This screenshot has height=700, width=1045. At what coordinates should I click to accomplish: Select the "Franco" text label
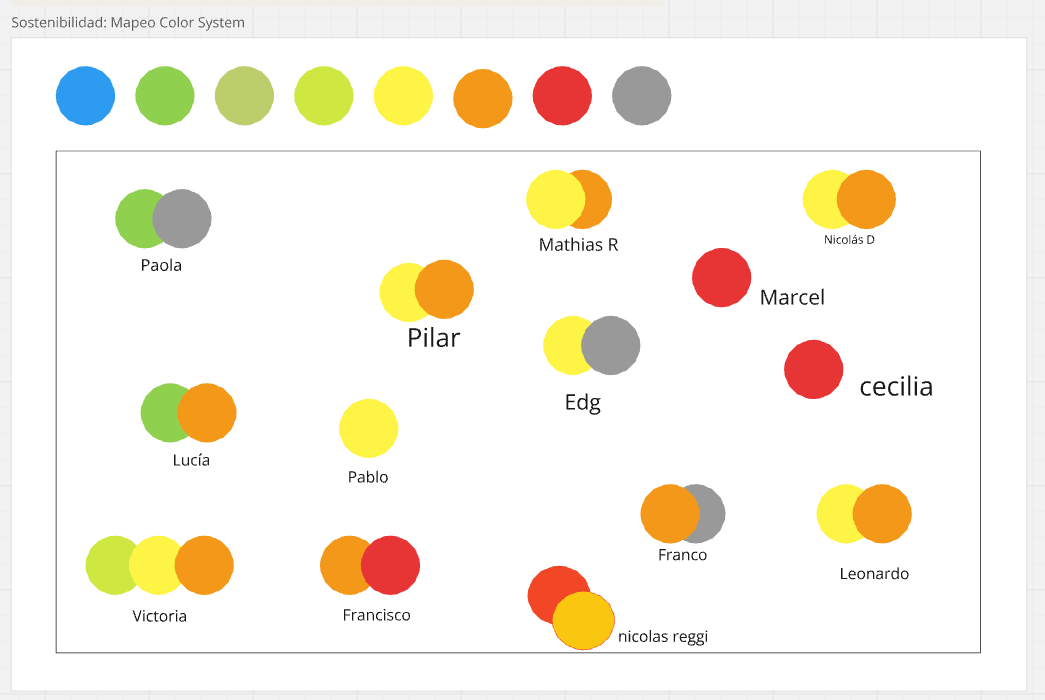[682, 555]
